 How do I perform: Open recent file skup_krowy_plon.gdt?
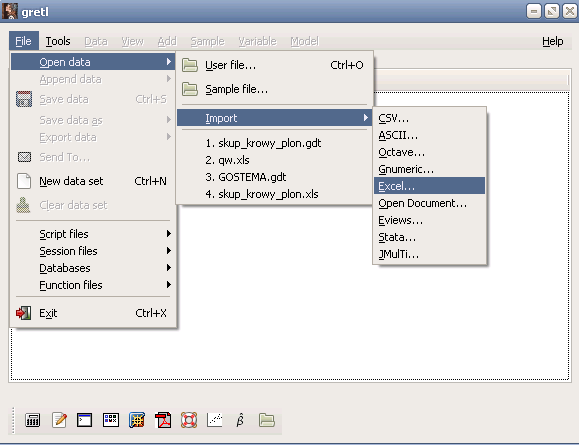pos(274,143)
